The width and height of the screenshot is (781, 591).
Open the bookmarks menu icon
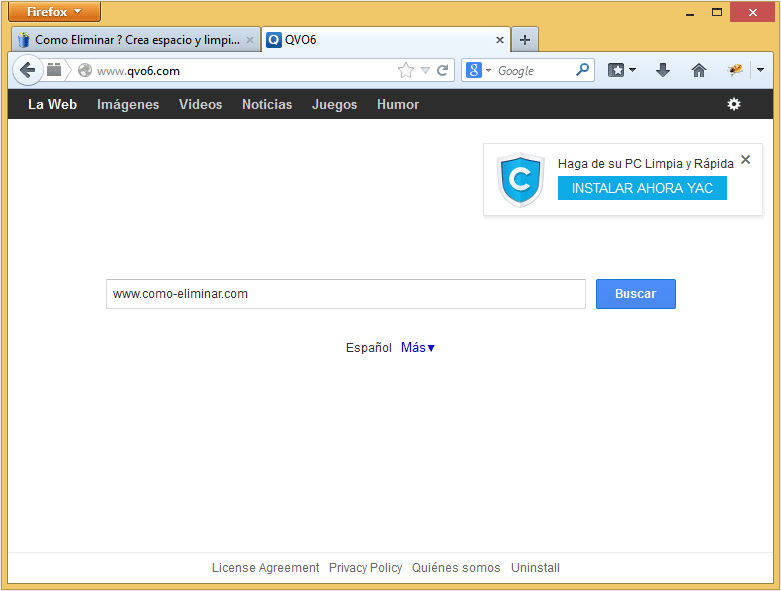[x=616, y=70]
